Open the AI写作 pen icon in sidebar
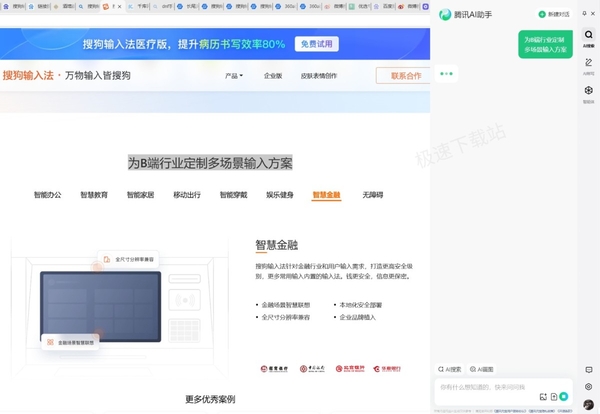Screen dimensions: 600x414 pyautogui.click(x=589, y=62)
